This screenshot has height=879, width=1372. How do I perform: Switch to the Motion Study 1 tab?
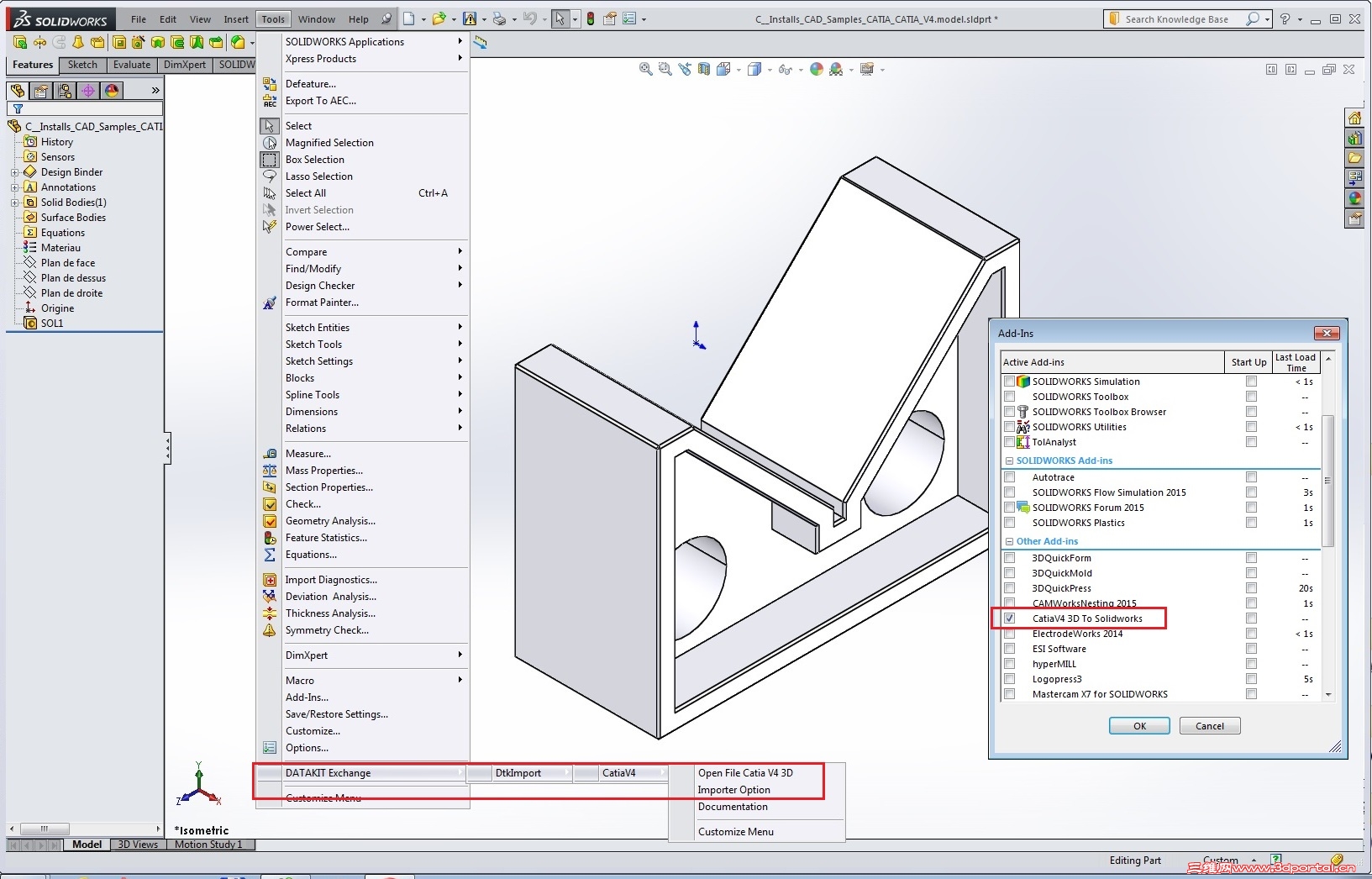(208, 845)
